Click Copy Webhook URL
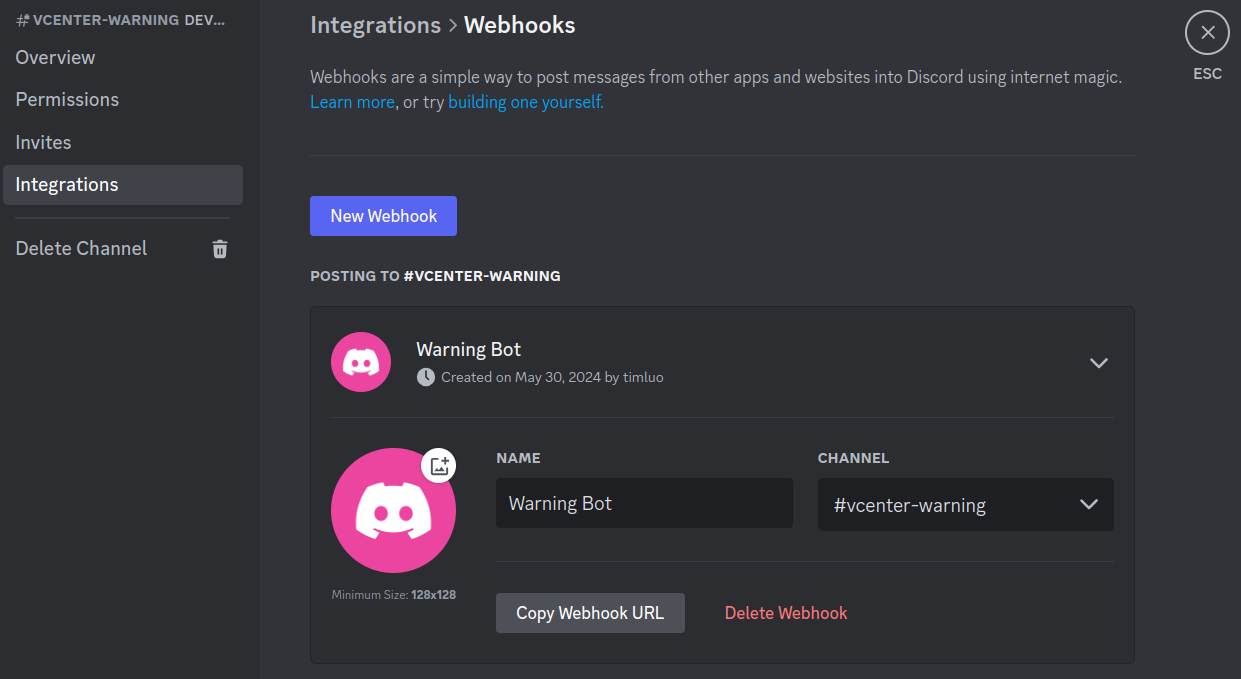Viewport: 1241px width, 679px height. pos(590,612)
